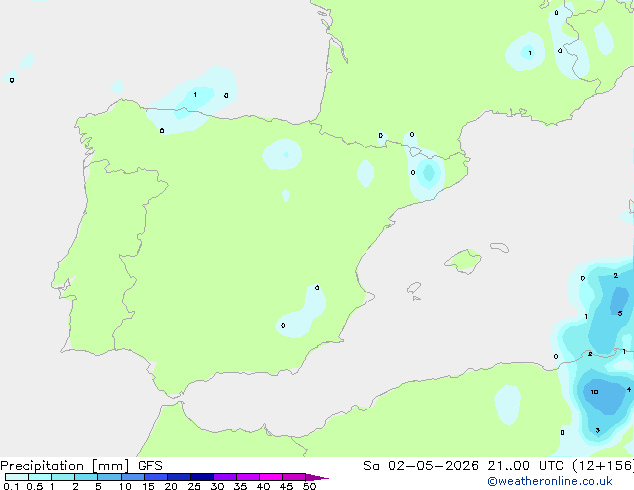Choose the 2–5 mm legend color swatch
This screenshot has width=634, height=490.
click(x=86, y=477)
